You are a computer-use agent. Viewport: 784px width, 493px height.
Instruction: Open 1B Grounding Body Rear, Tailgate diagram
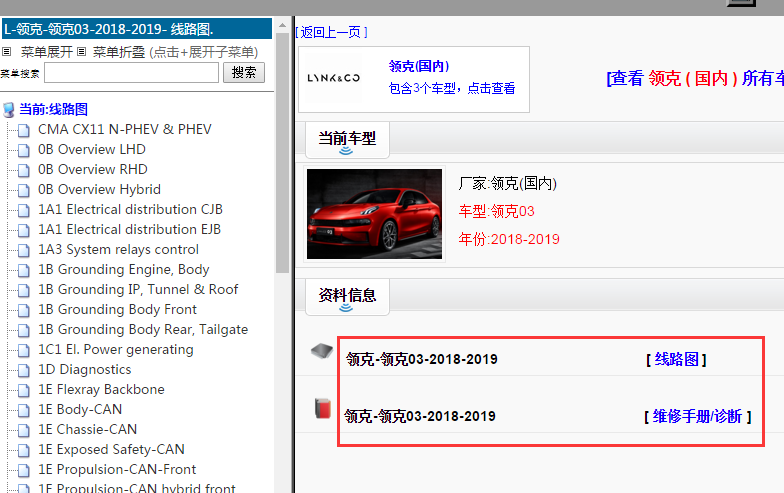click(143, 330)
